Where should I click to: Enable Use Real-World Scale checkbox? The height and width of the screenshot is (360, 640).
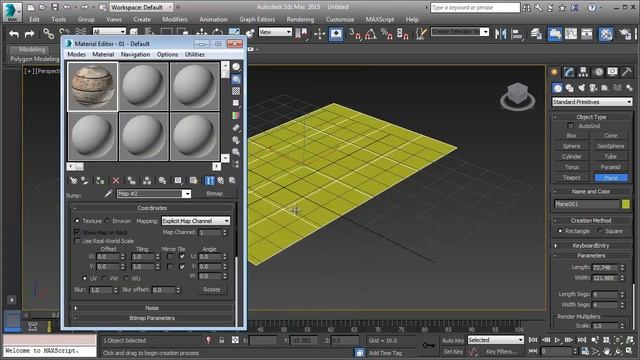point(77,241)
